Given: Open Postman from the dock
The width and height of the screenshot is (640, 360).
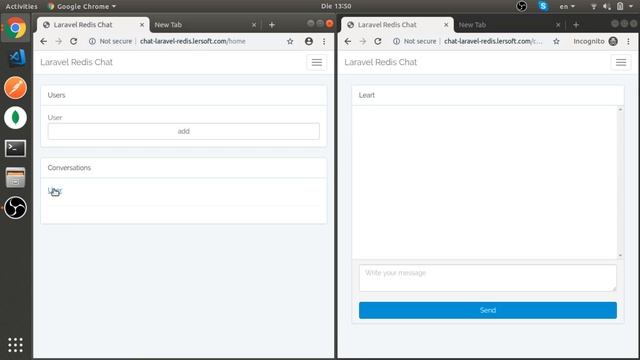Looking at the screenshot, I should pos(16,88).
